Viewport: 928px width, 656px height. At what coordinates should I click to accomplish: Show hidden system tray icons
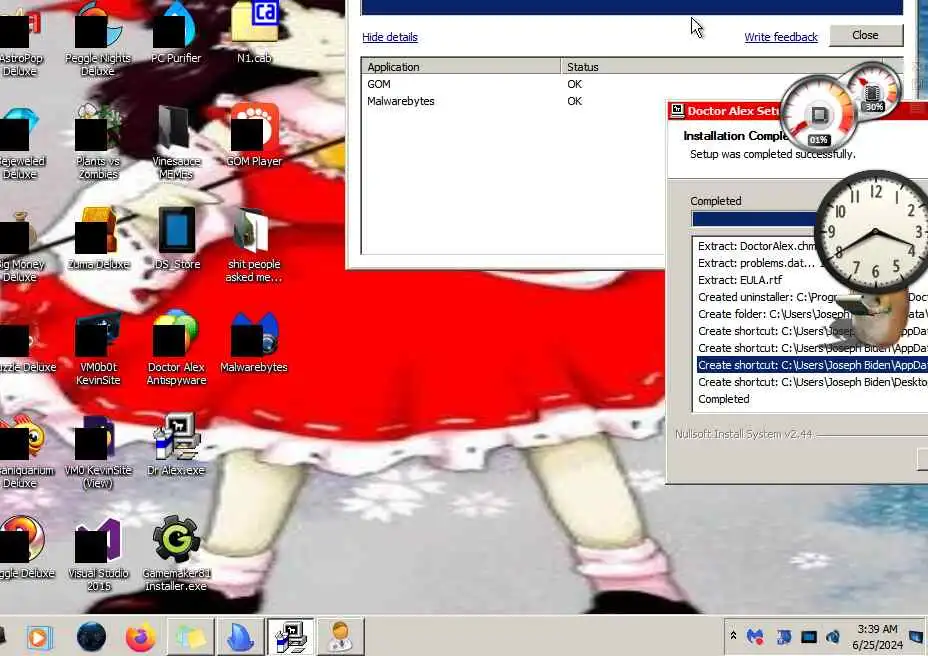[733, 636]
